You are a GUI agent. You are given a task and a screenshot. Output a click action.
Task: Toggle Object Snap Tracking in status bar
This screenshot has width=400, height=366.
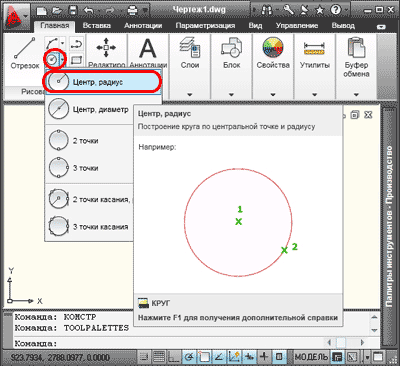click(219, 357)
